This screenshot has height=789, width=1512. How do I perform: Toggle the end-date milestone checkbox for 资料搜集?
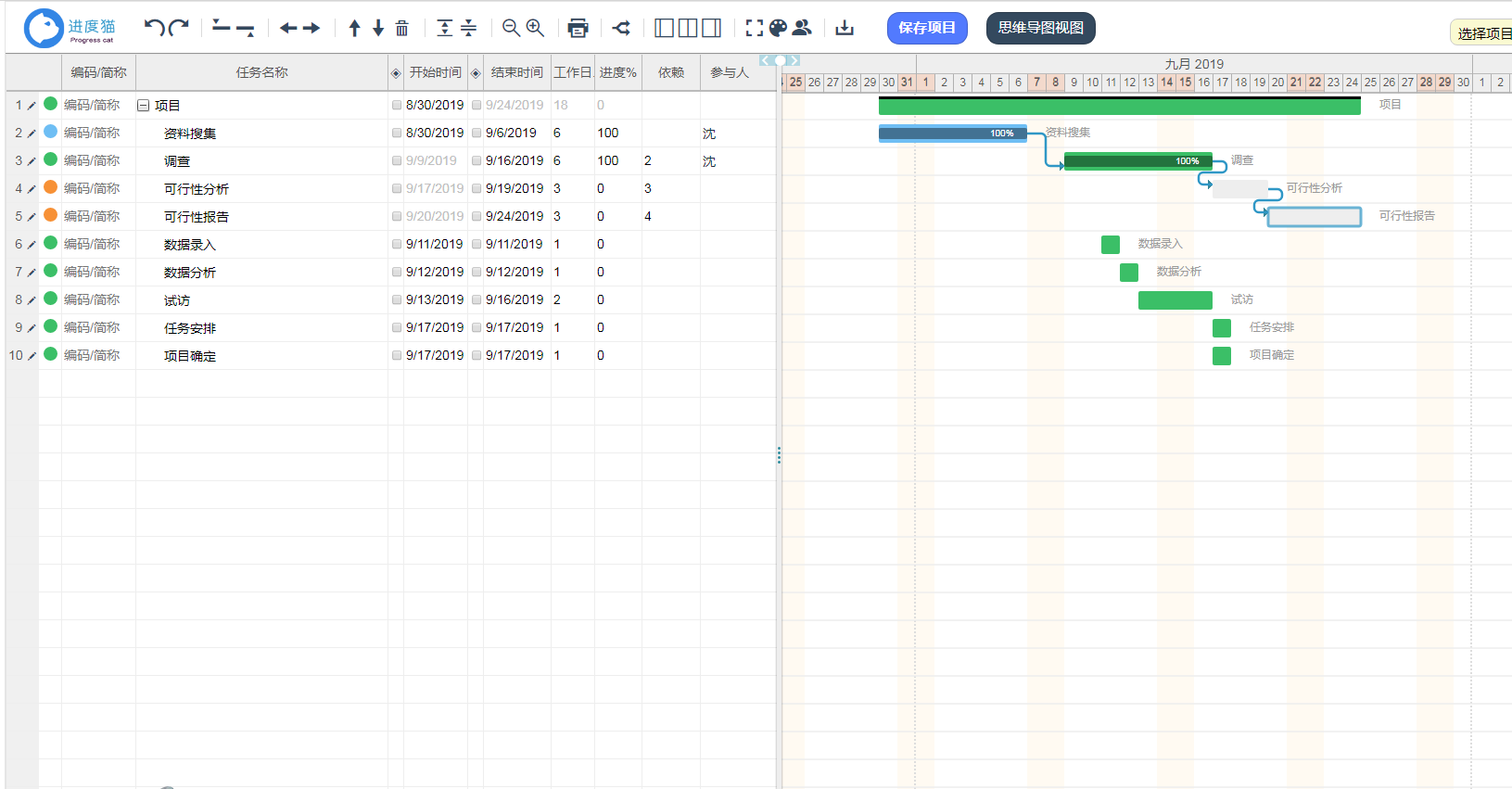tap(476, 134)
